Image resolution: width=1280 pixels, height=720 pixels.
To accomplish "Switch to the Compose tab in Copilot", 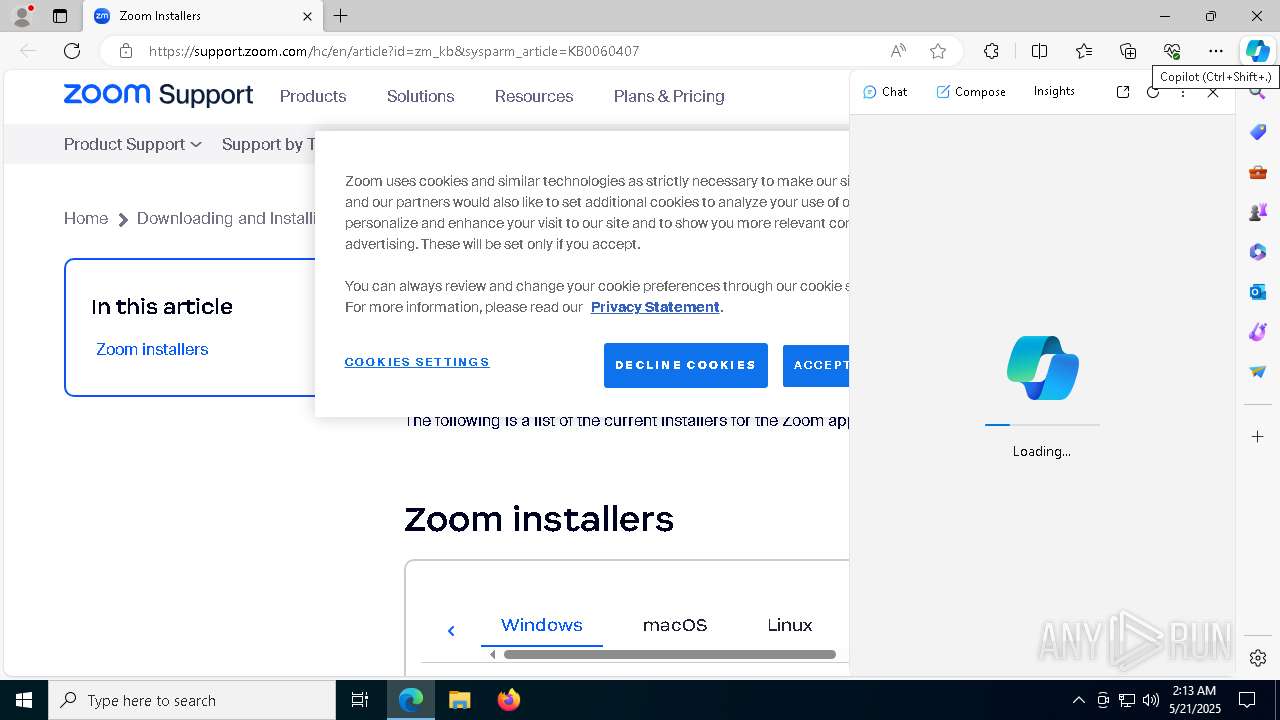I will coord(971,92).
